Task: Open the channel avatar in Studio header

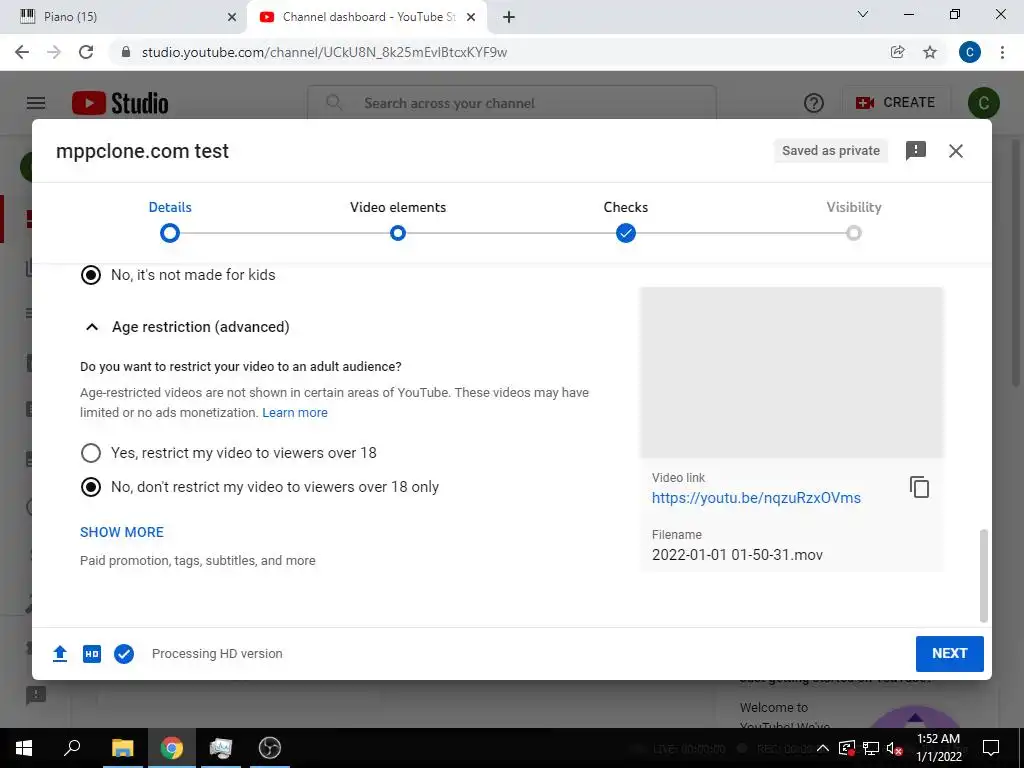Action: point(984,103)
